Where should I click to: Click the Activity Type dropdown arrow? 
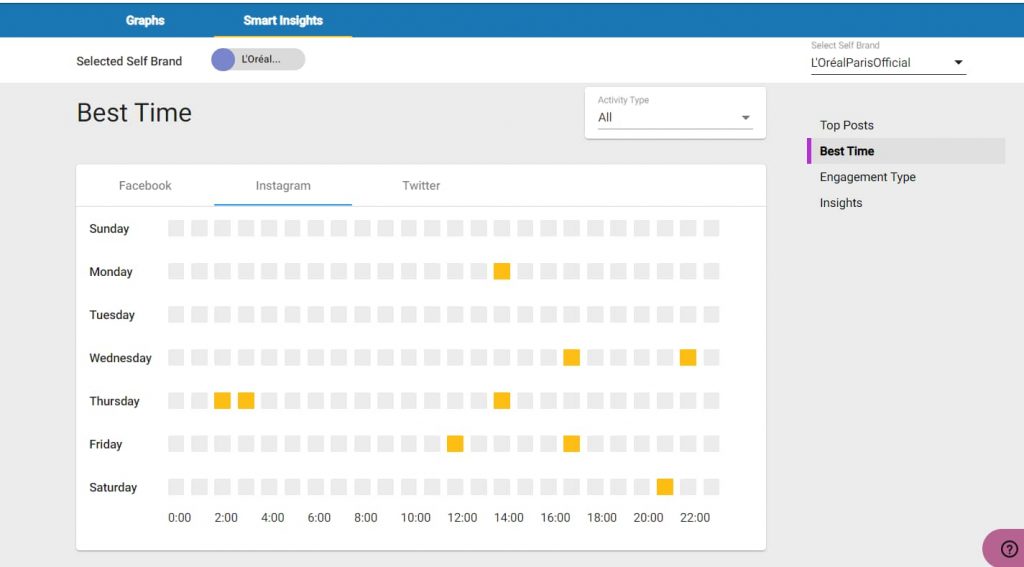[745, 118]
